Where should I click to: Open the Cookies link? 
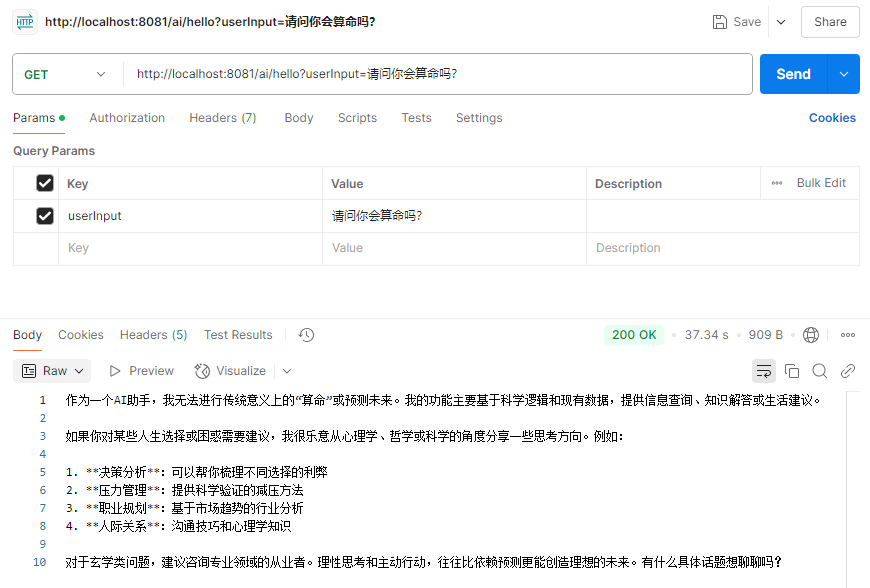832,118
